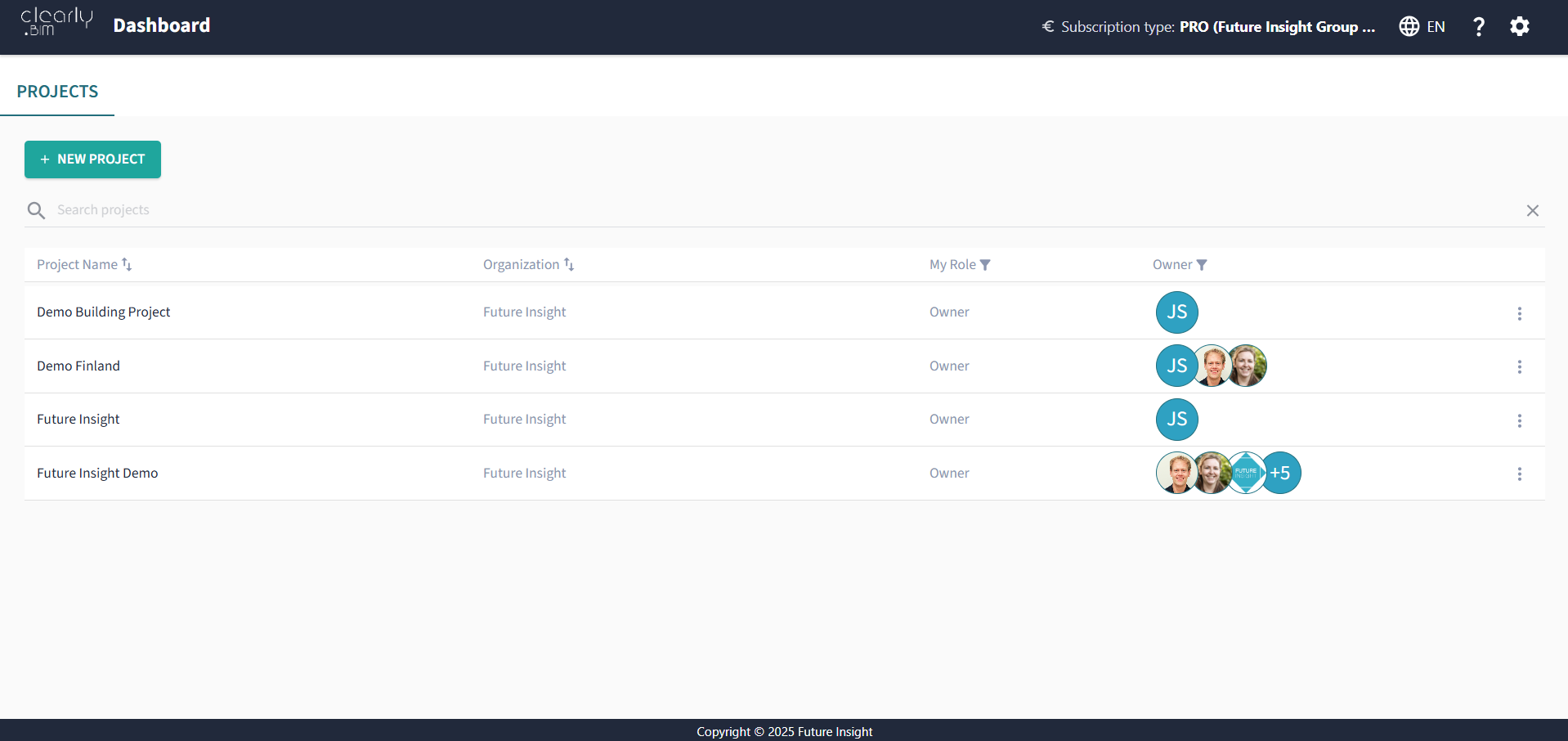1568x741 pixels.
Task: Click JS avatar in Future Insight row
Action: coord(1176,420)
